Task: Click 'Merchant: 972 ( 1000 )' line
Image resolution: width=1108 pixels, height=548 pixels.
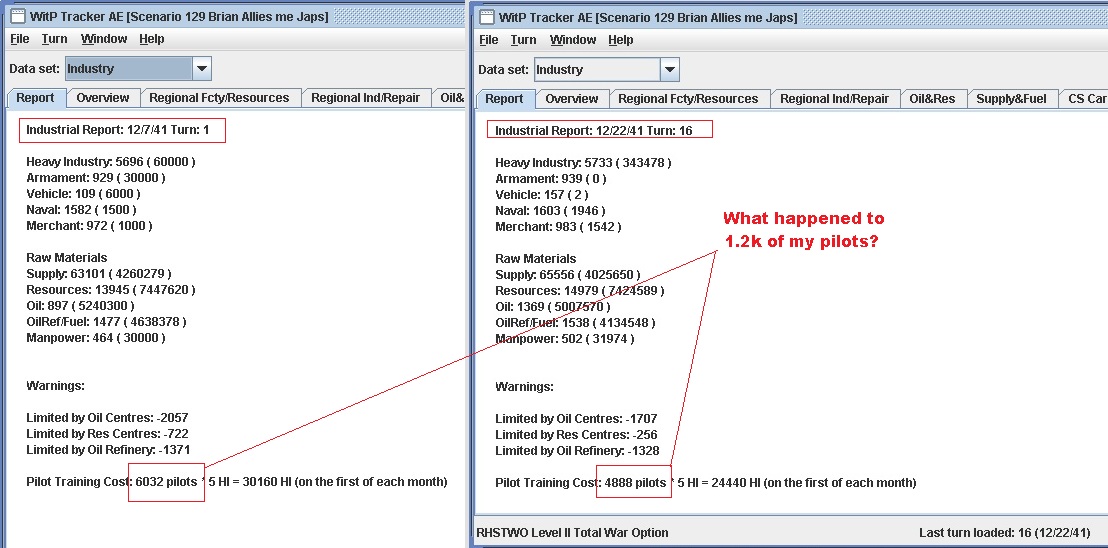Action: click(x=90, y=226)
